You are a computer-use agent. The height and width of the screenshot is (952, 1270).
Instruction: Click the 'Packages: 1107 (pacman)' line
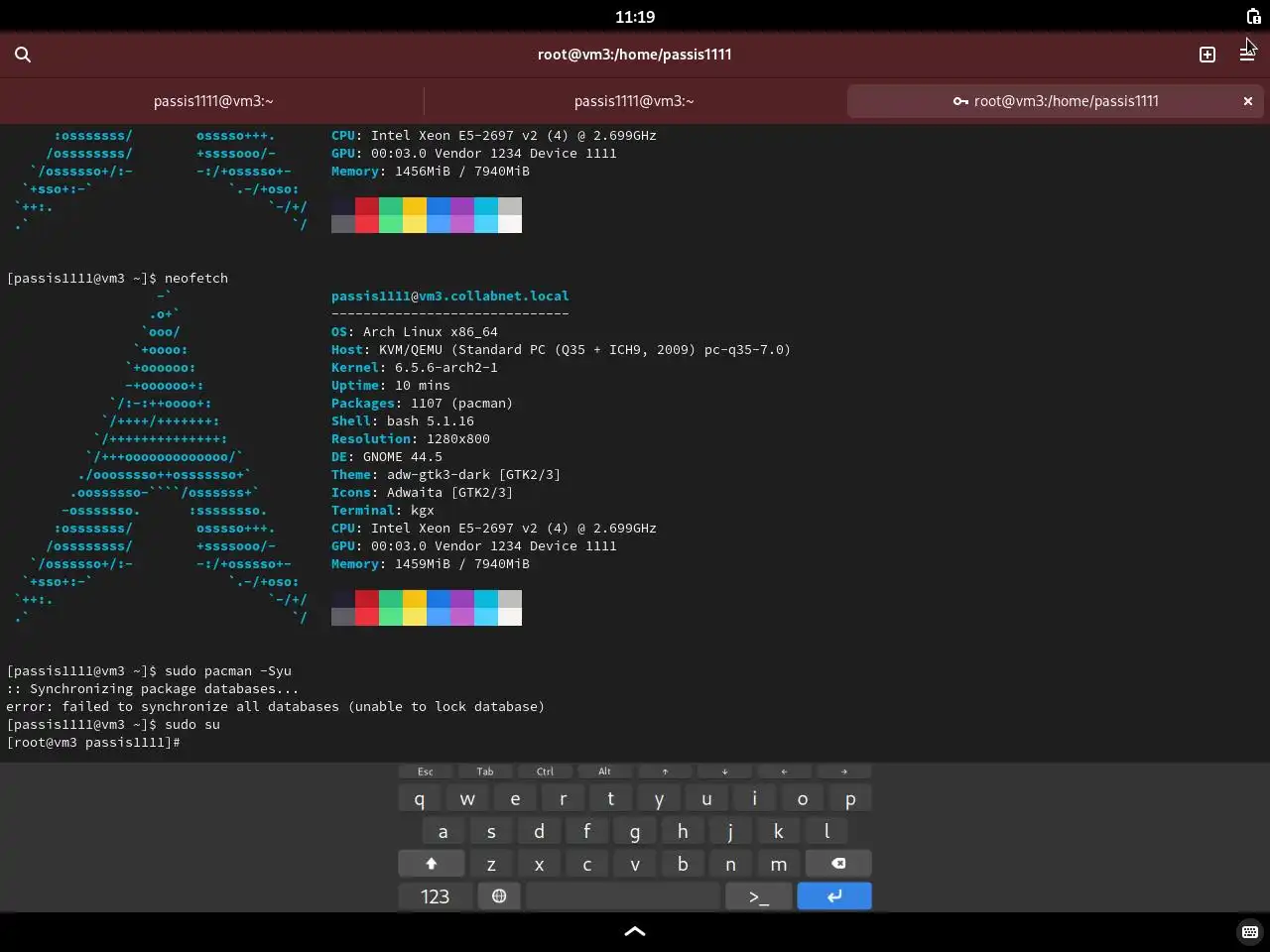pos(422,404)
